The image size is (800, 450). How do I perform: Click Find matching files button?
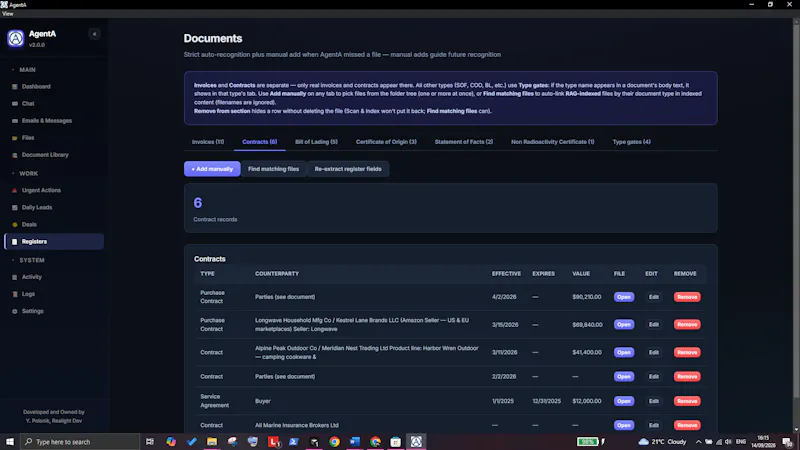[x=273, y=169]
